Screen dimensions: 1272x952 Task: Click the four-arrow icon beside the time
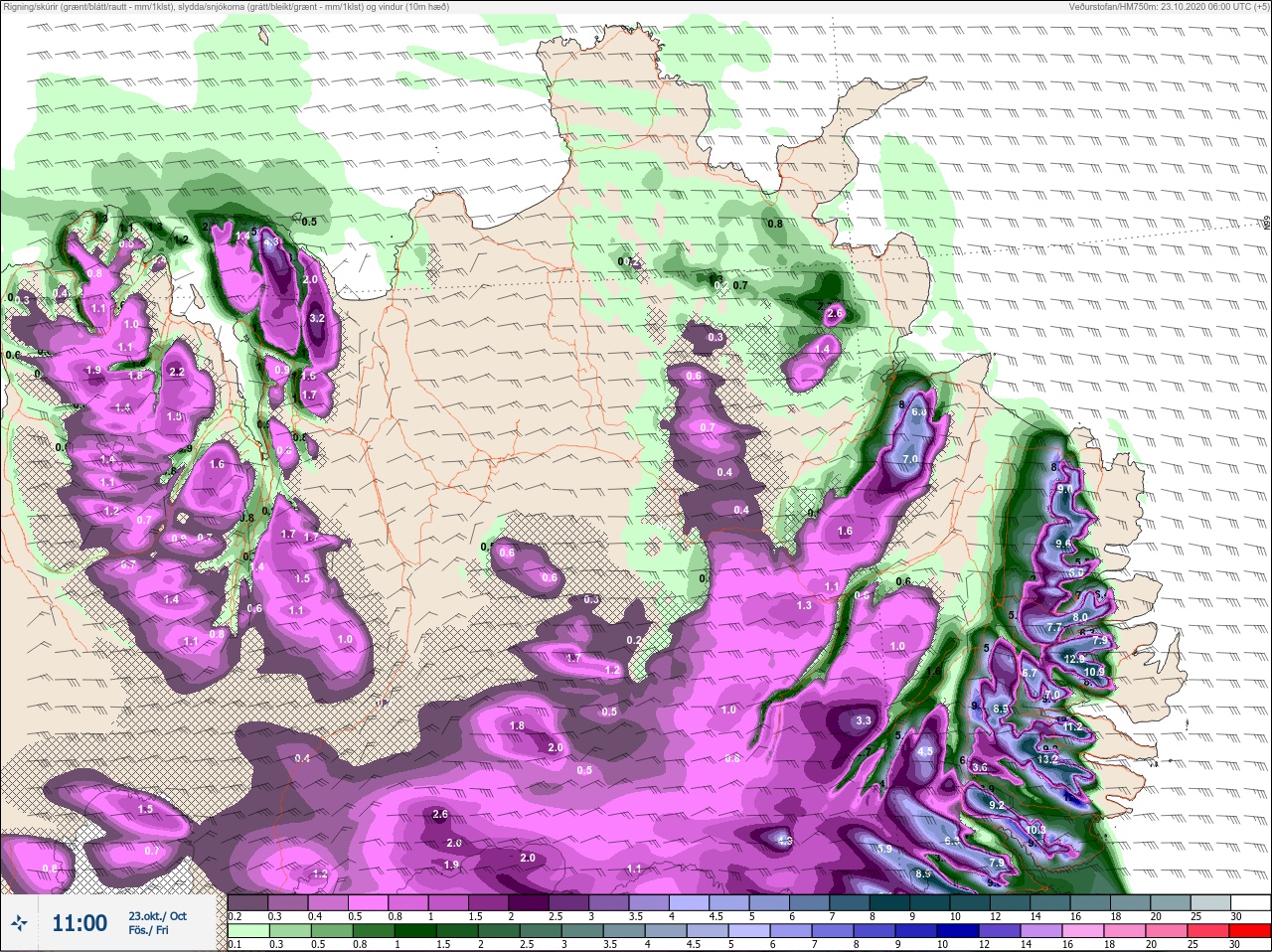pyautogui.click(x=18, y=923)
